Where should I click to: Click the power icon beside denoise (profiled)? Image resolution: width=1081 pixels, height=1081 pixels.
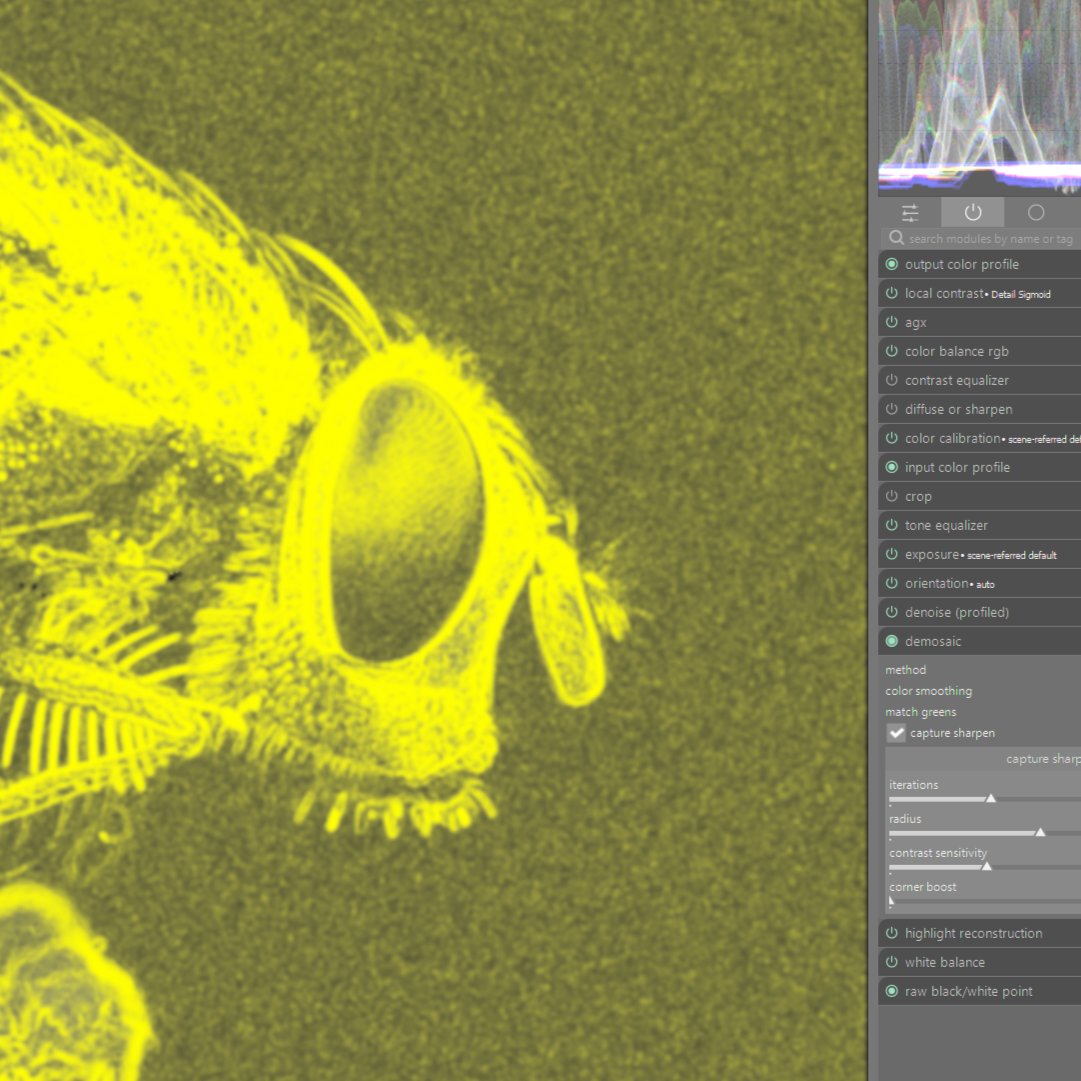point(892,612)
